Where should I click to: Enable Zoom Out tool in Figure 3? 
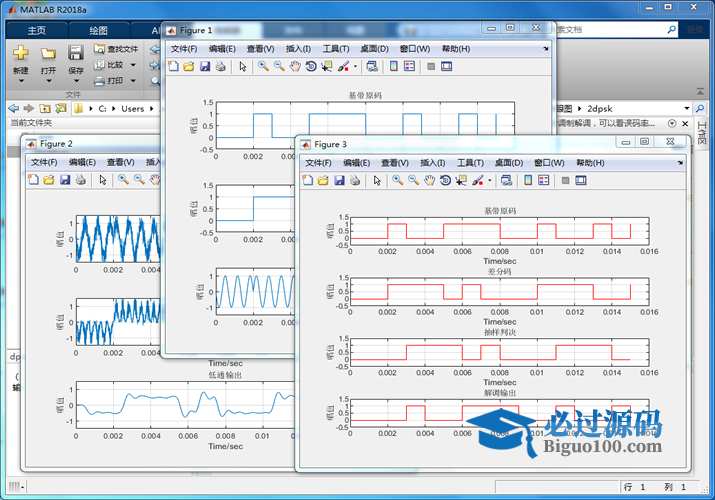point(414,180)
